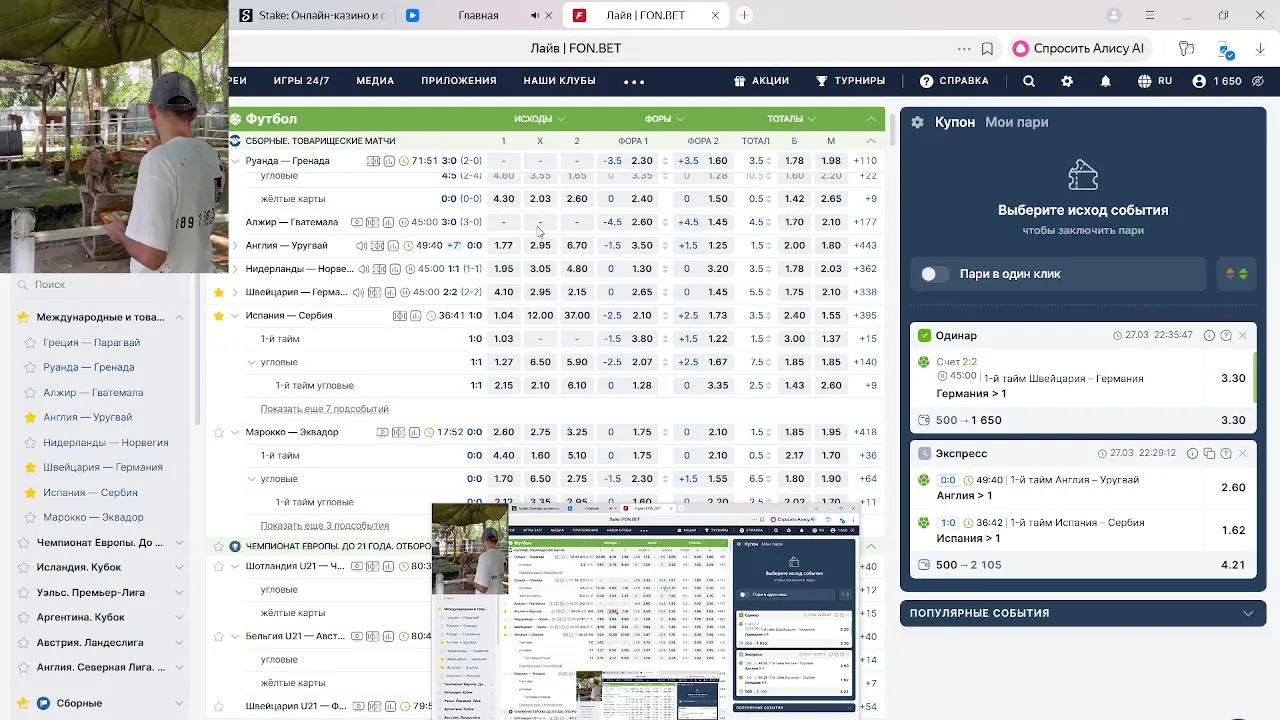Bookmark the page in address bar

coord(987,48)
